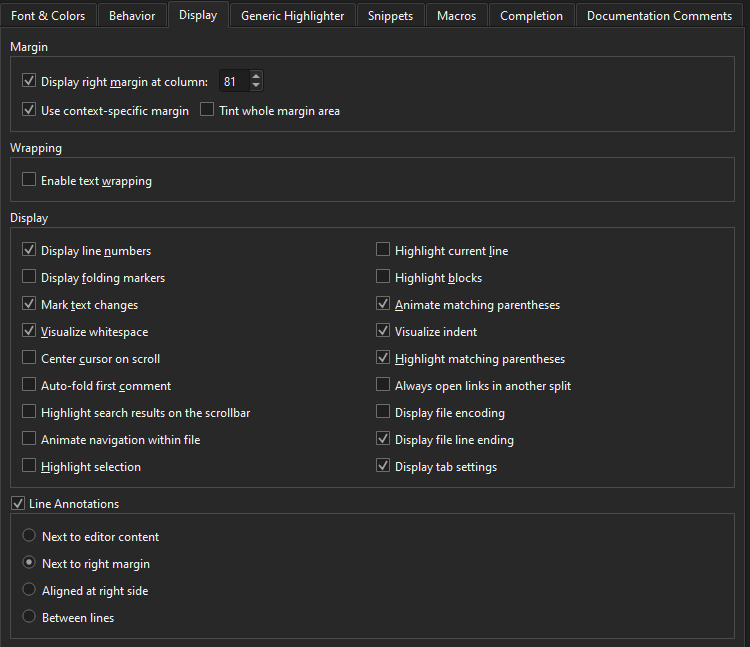Switch to the Font & Colors tab

[48, 16]
